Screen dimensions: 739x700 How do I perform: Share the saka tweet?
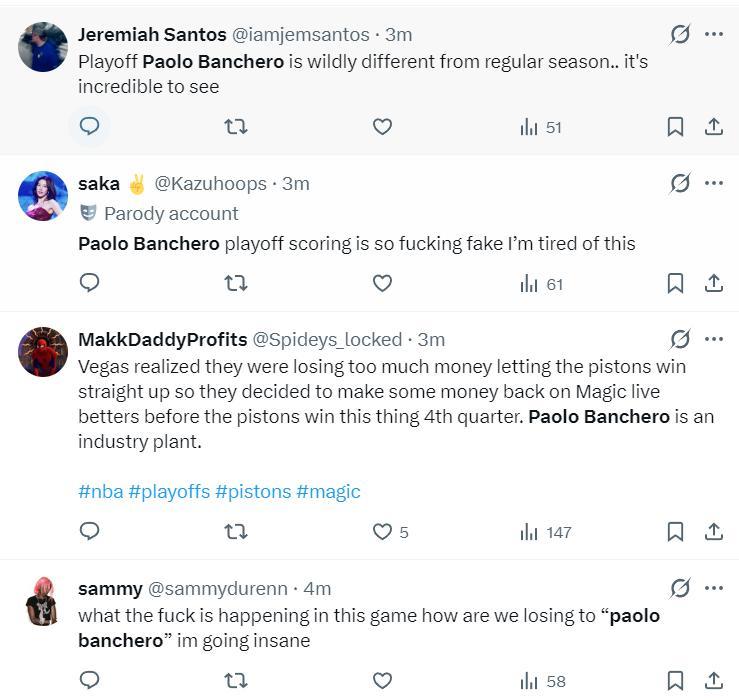click(x=714, y=284)
